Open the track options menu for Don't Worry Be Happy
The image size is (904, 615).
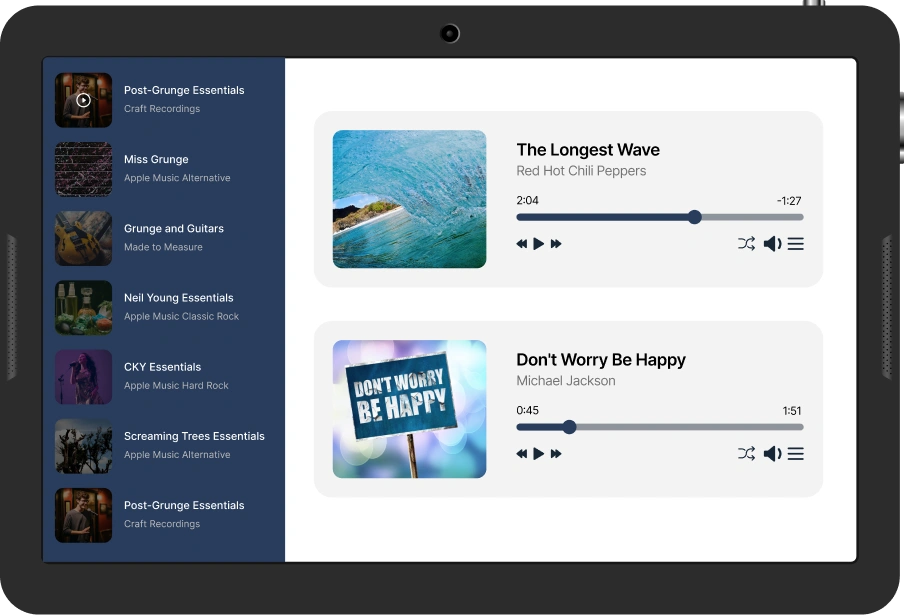(x=795, y=453)
